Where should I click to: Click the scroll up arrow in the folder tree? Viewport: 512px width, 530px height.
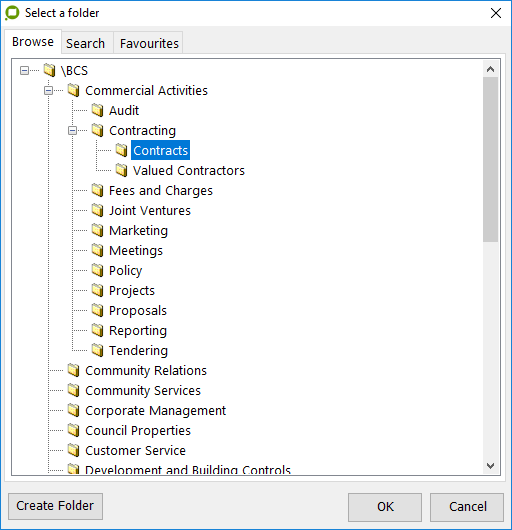point(490,69)
